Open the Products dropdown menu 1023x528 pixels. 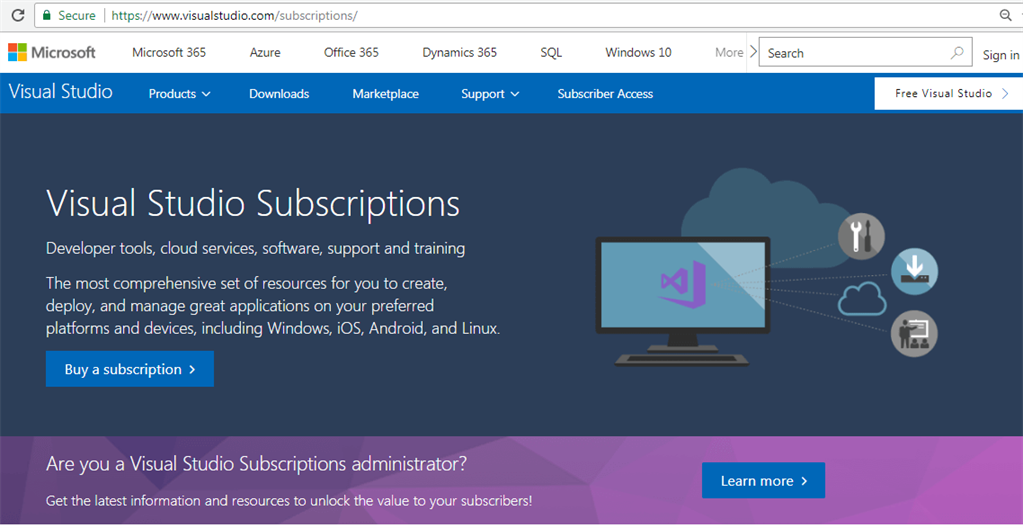[x=179, y=94]
